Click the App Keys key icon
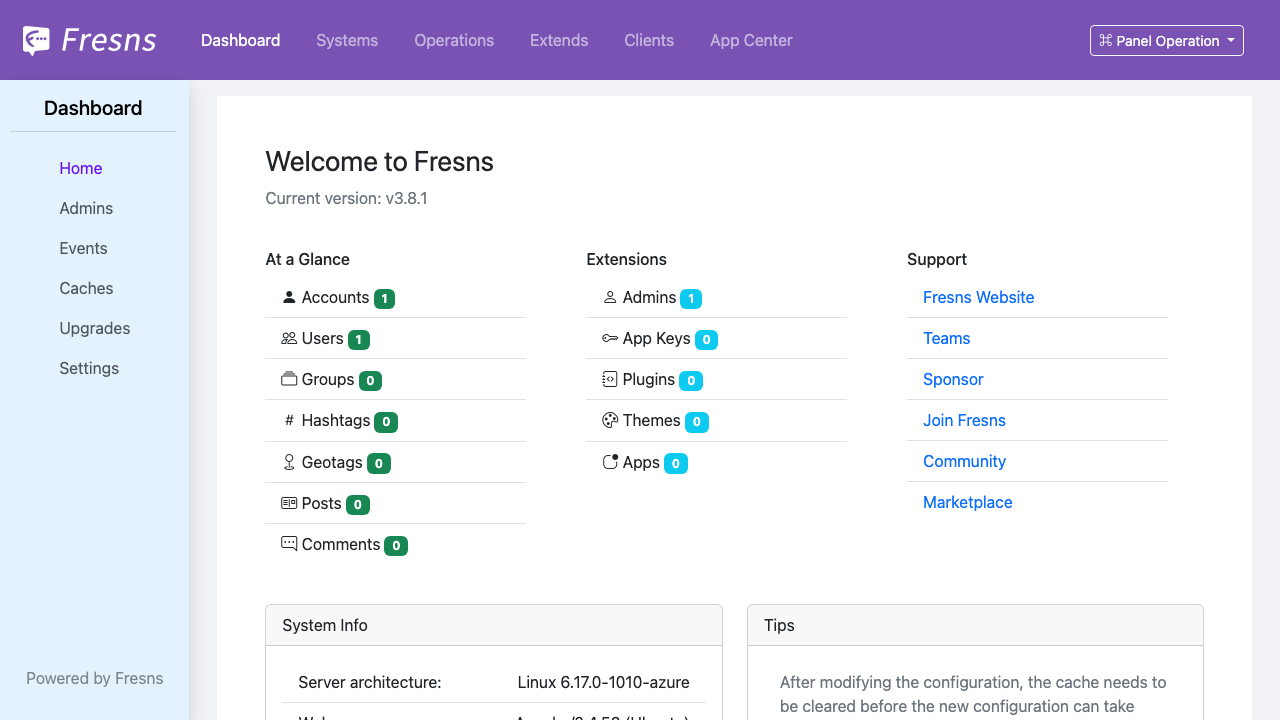1280x720 pixels. (610, 338)
